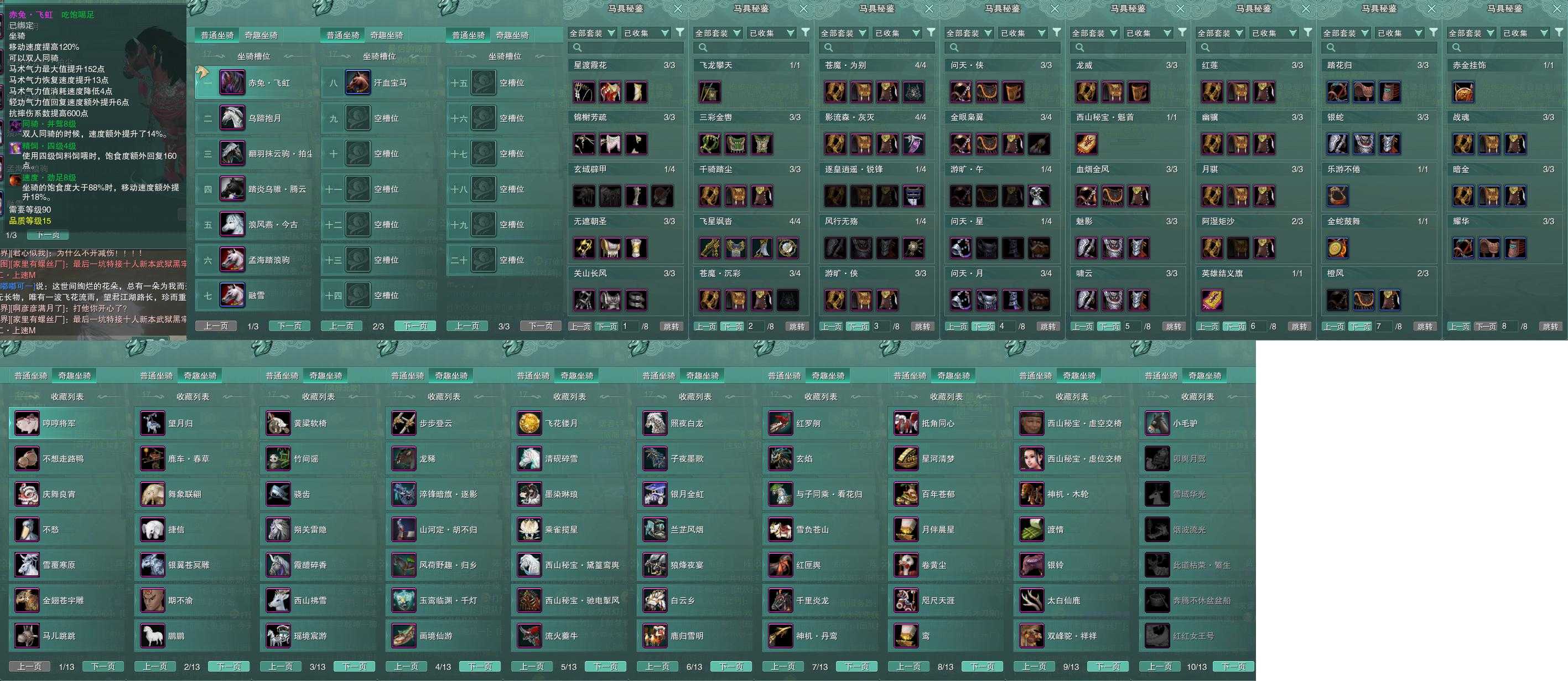Screen dimensions: 1568x681
Task: Open 已收集 dropdown in the 星渡霞花 gear panel
Action: tap(646, 33)
